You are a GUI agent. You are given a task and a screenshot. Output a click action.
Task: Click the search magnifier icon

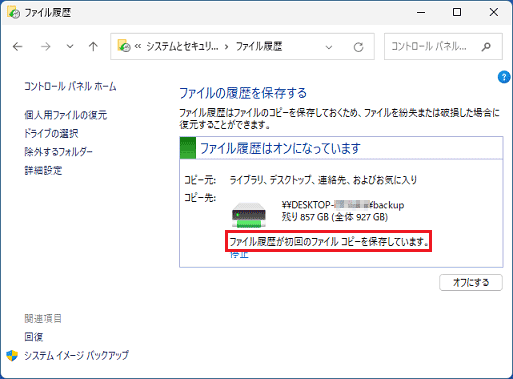pos(486,46)
